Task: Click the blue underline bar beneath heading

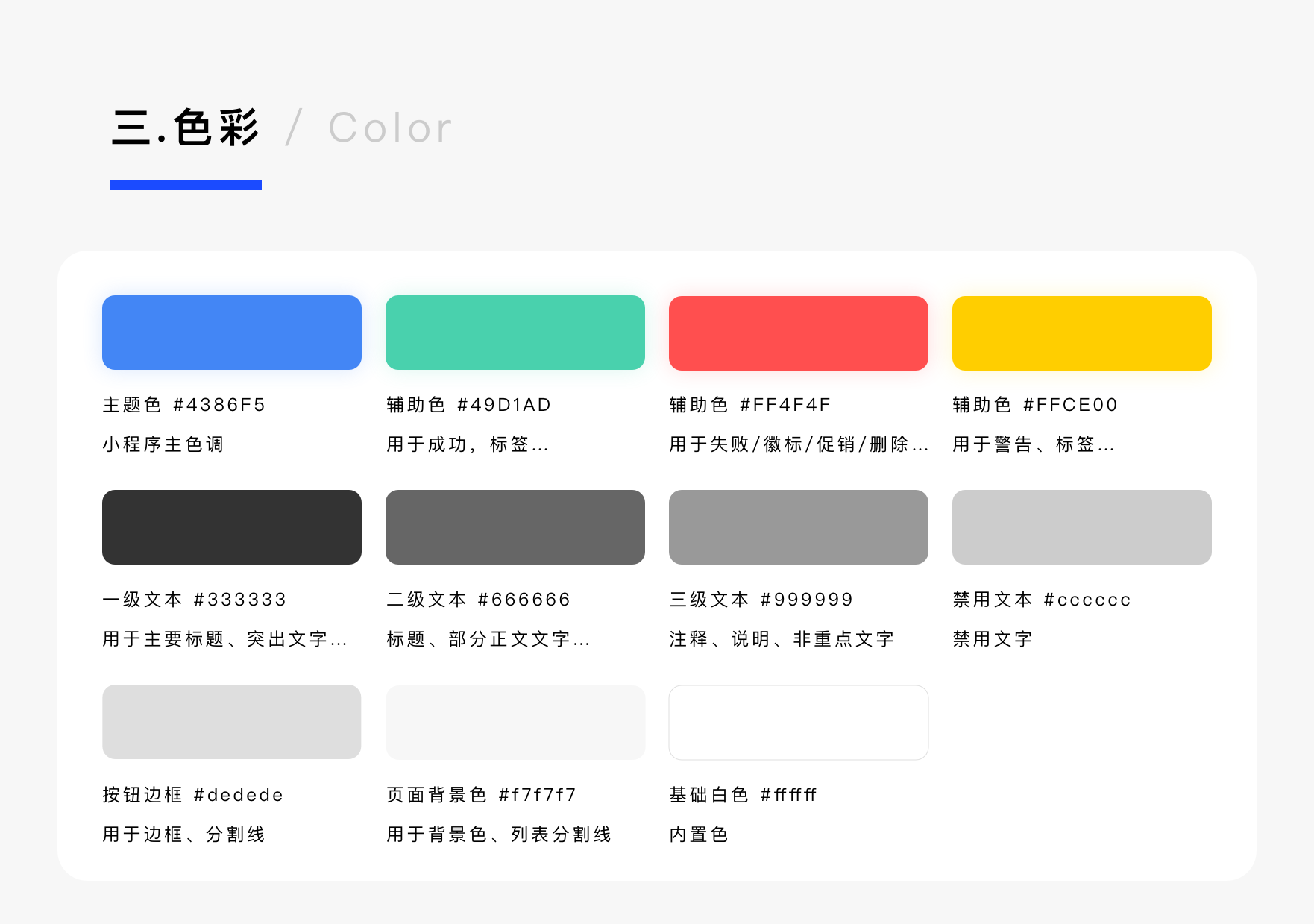Action: click(x=186, y=185)
